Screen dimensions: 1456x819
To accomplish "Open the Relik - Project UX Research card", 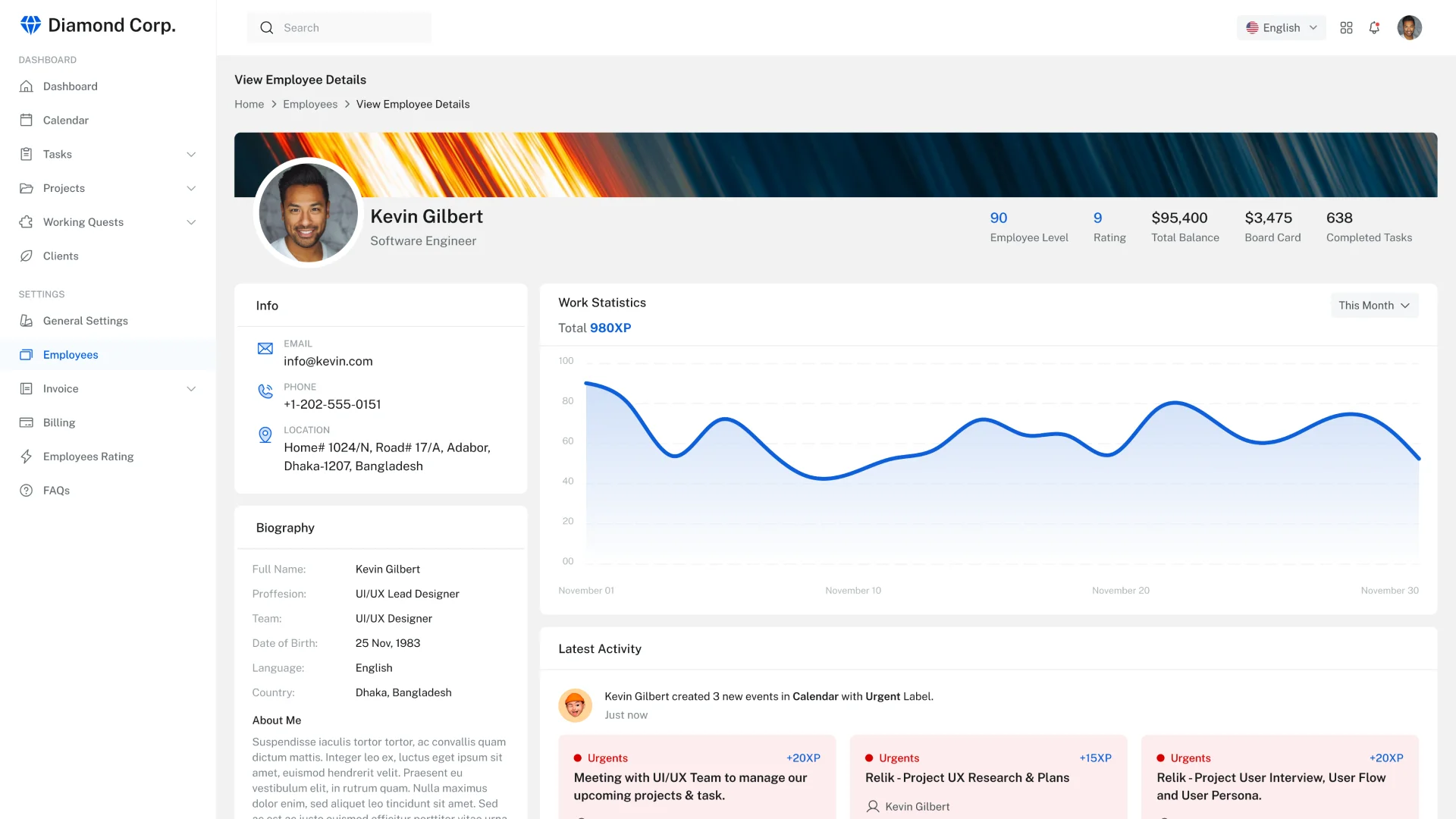I will (x=988, y=777).
